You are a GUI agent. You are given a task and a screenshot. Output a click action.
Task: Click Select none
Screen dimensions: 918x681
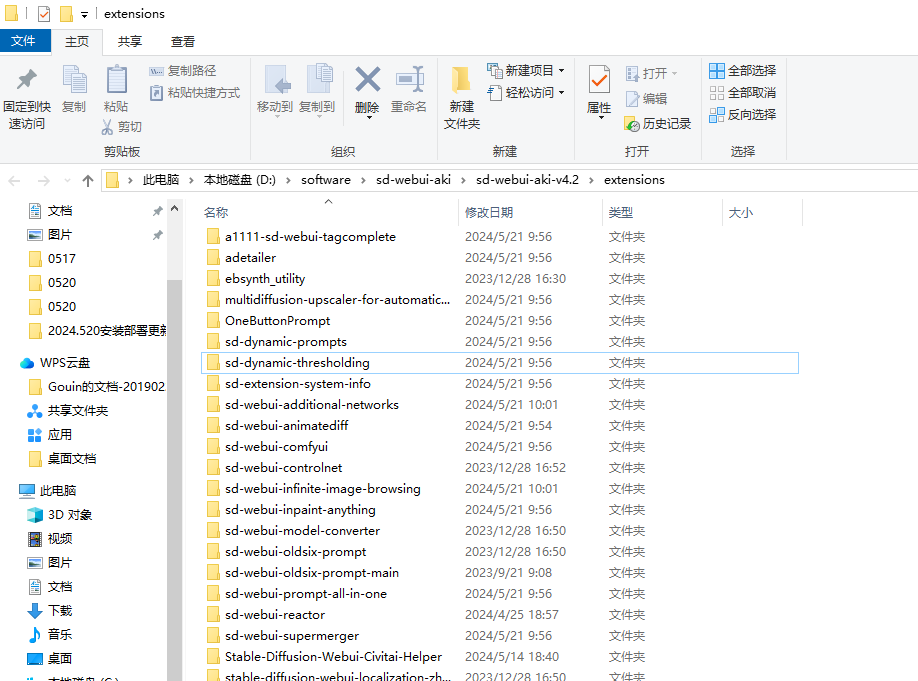[742, 93]
